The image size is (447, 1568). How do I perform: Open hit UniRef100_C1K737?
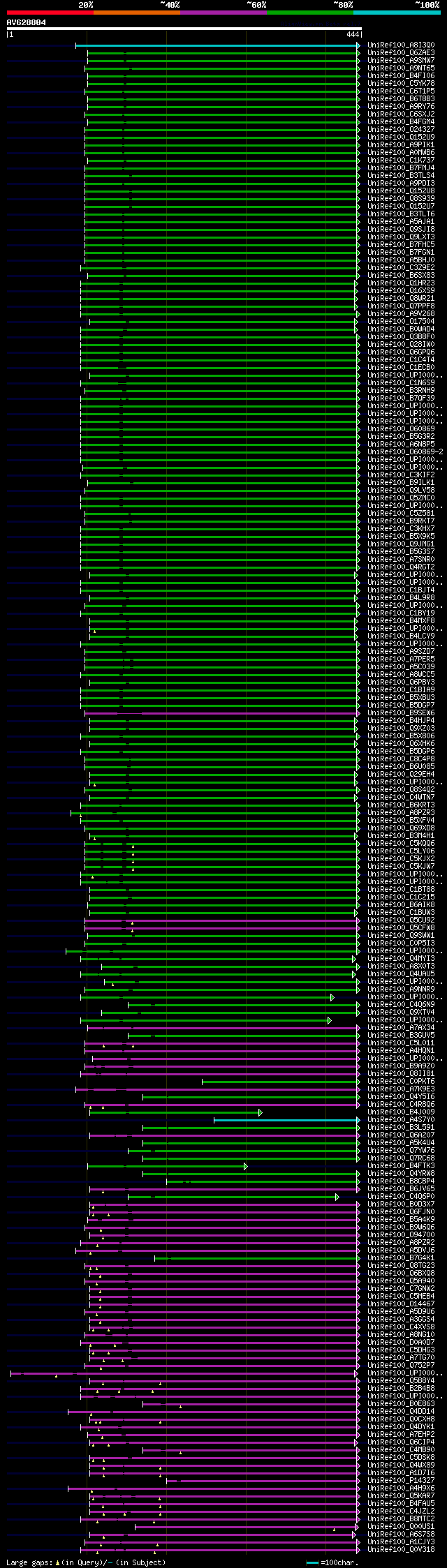(401, 160)
